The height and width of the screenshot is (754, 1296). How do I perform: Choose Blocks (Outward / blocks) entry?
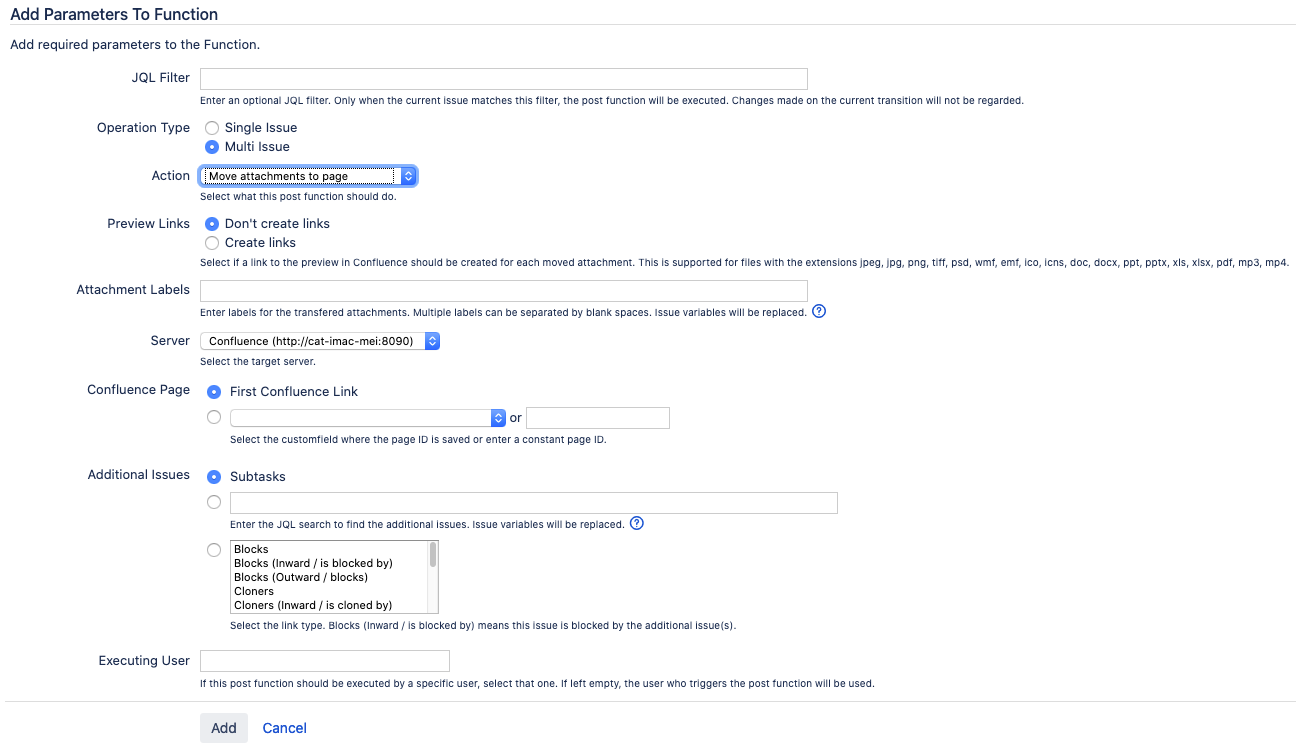[301, 577]
